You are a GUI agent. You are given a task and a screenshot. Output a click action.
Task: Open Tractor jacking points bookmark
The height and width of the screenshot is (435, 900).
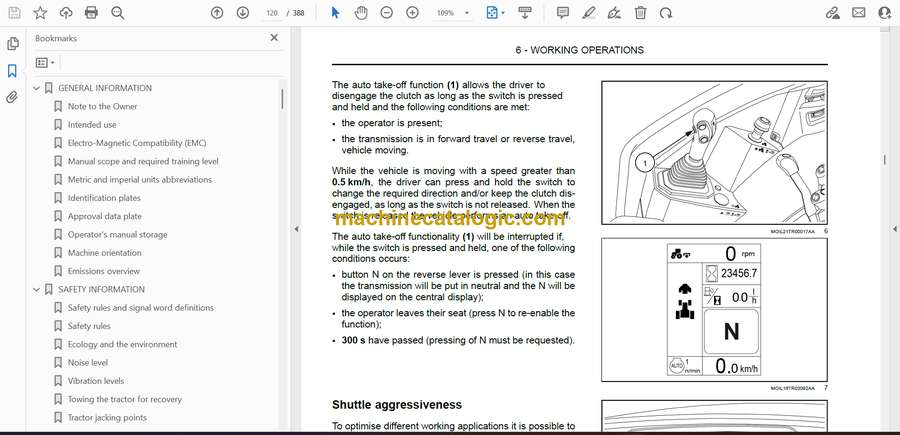[x=107, y=418]
